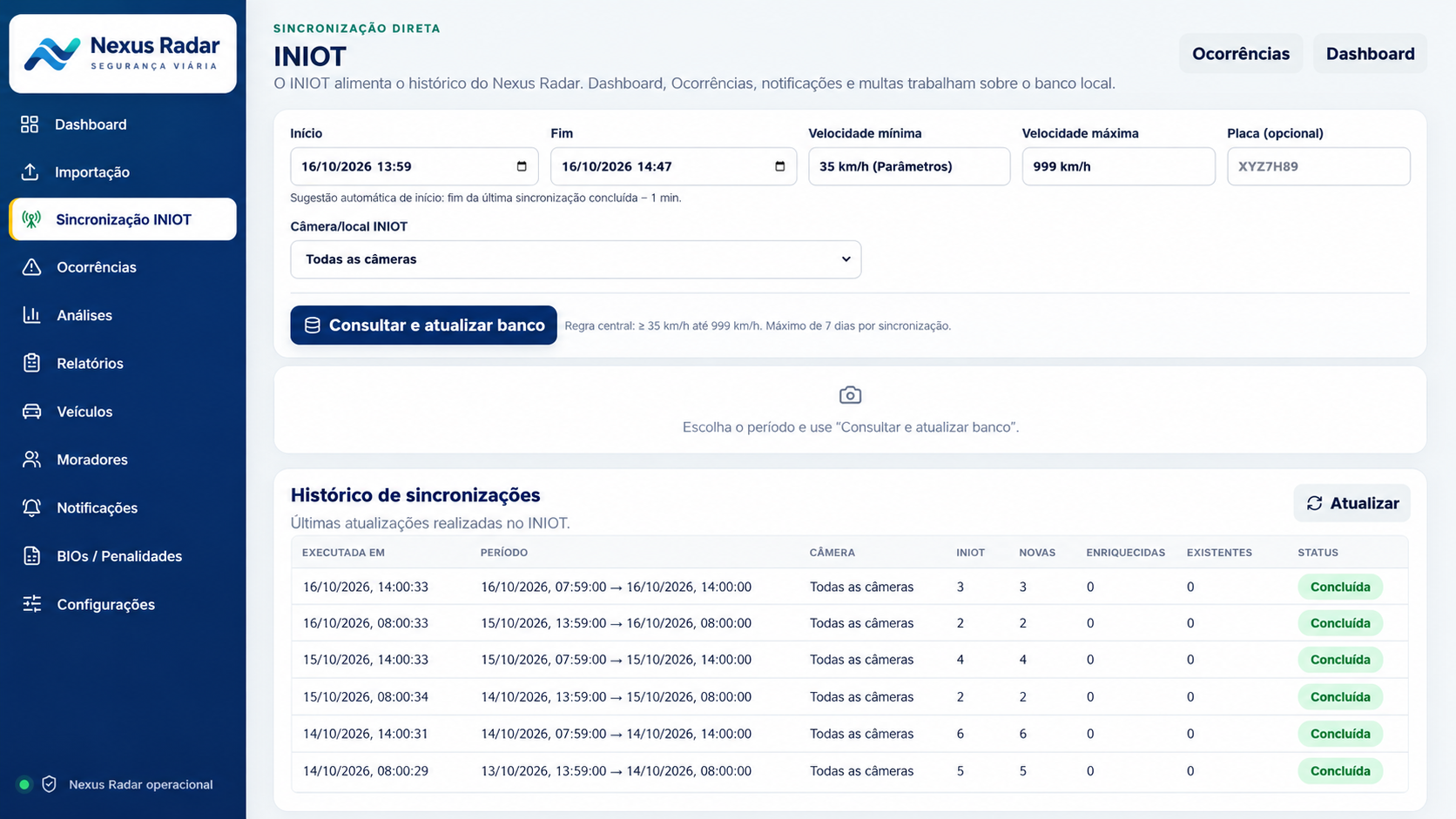Click the Veículos car icon
Viewport: 1456px width, 819px height.
[x=31, y=412]
